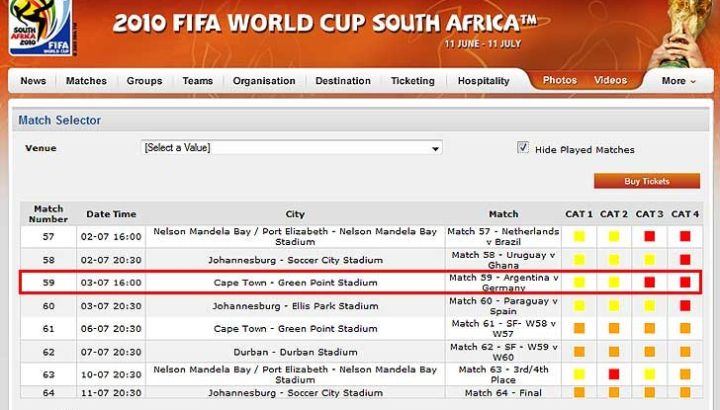Select CAT 4 red swatch for Match 60
The height and width of the screenshot is (410, 720).
coord(685,306)
